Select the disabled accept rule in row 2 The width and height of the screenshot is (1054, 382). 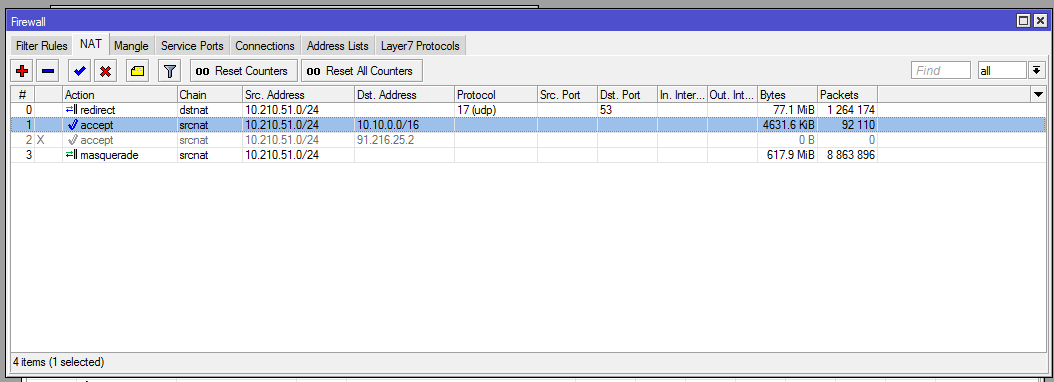tap(528, 140)
